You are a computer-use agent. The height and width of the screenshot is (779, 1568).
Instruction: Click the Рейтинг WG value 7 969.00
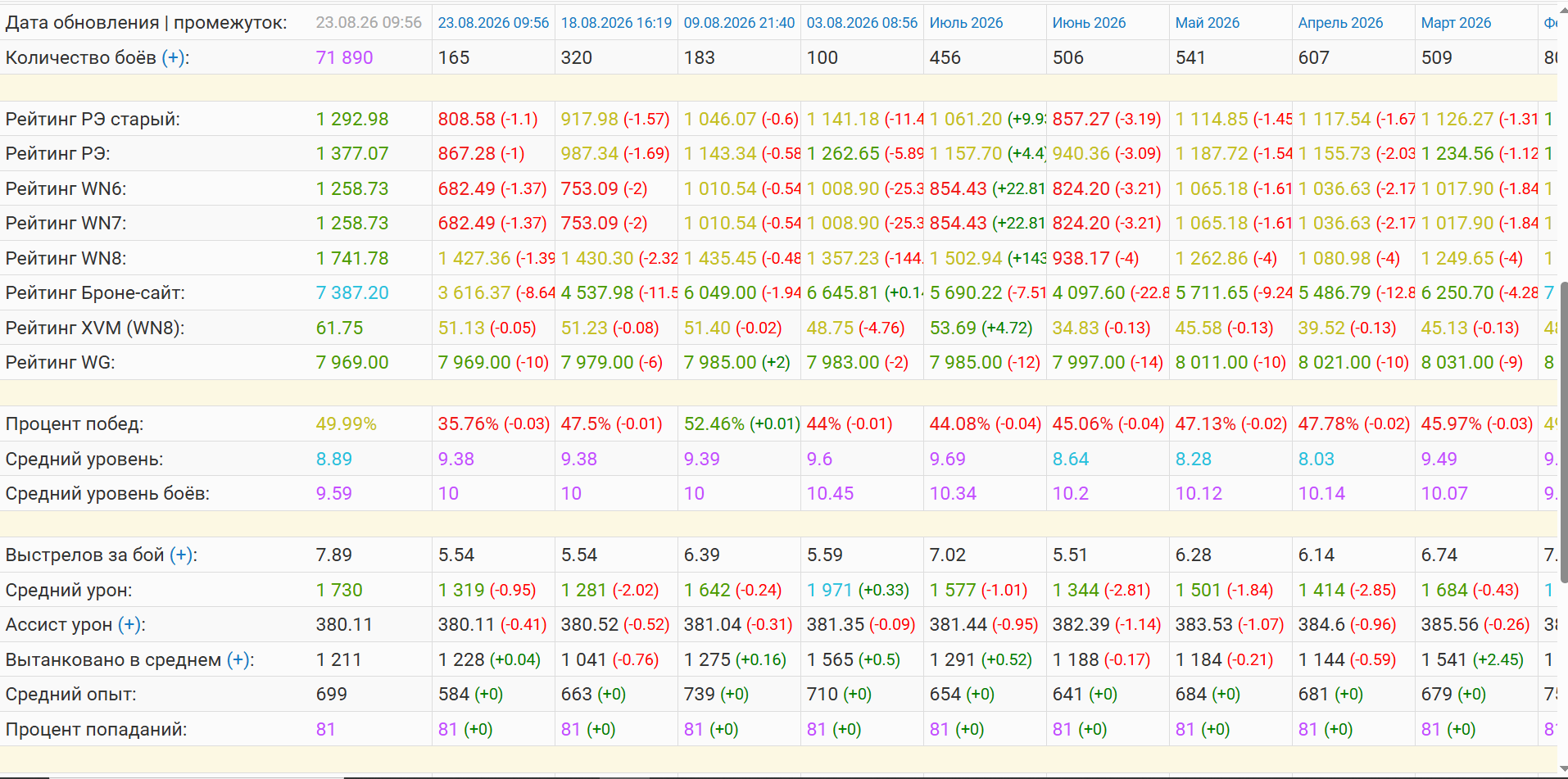[352, 362]
